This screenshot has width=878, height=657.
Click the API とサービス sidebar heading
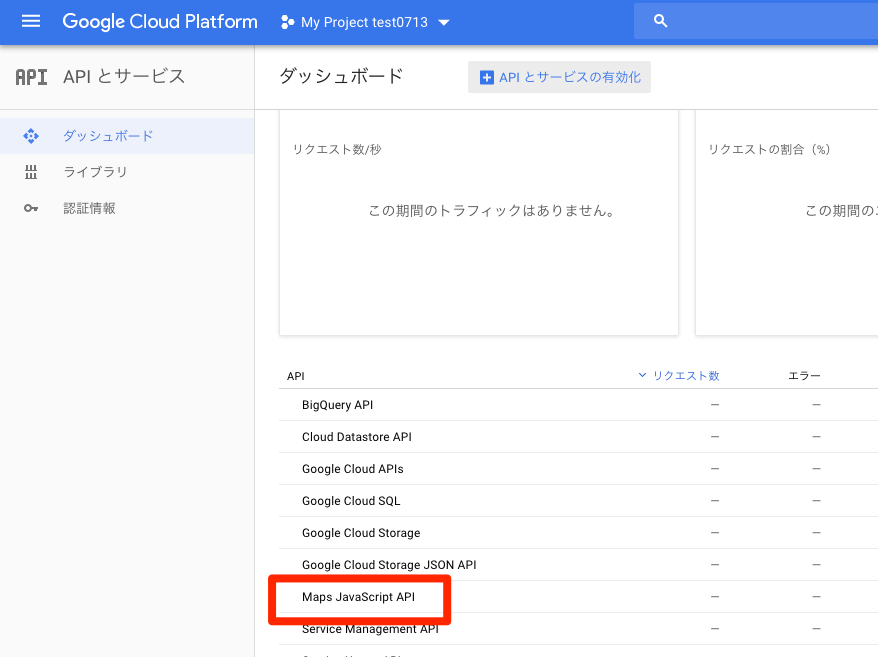click(x=124, y=77)
